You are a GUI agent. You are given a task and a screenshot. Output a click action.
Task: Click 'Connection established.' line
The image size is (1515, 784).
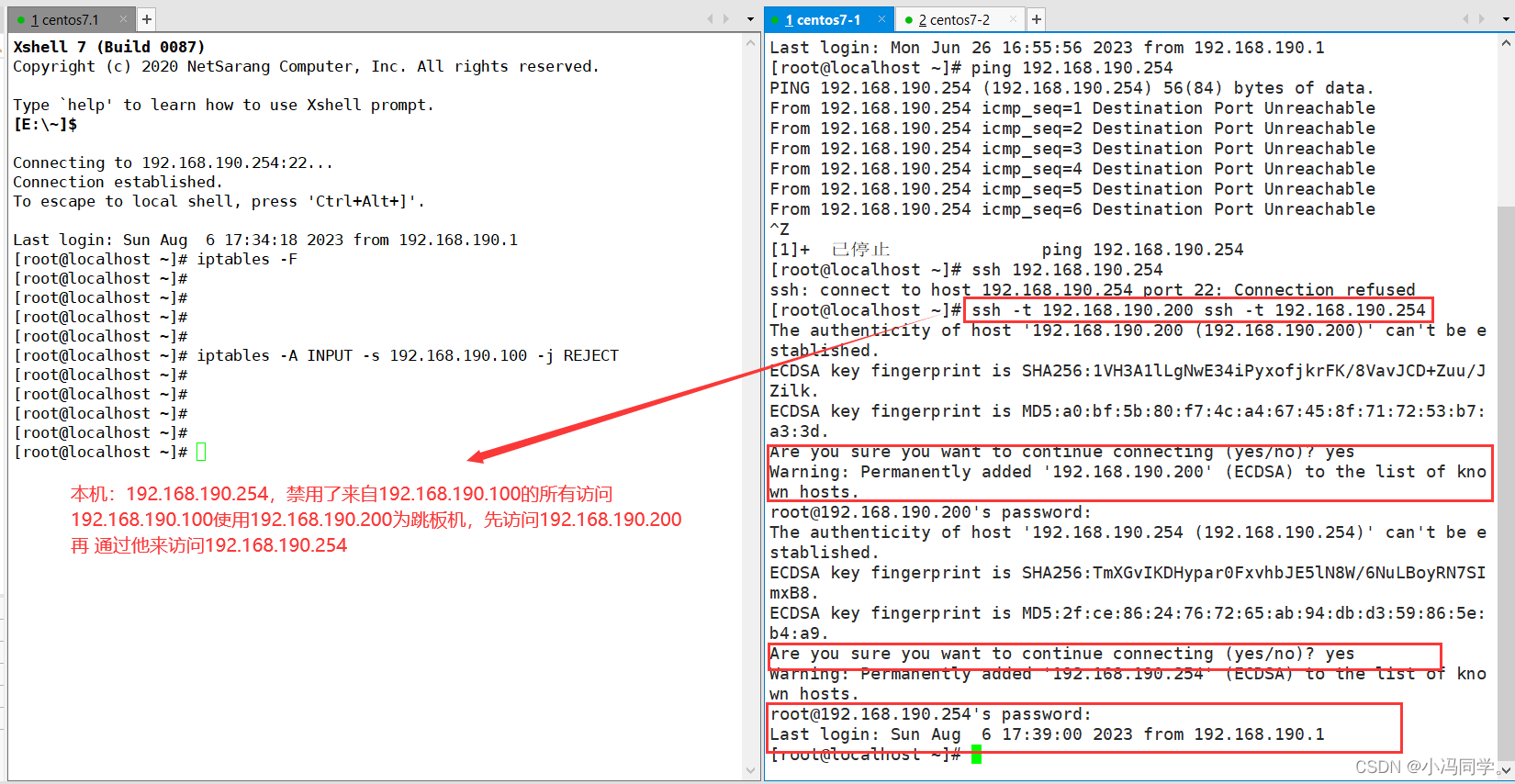click(x=118, y=182)
